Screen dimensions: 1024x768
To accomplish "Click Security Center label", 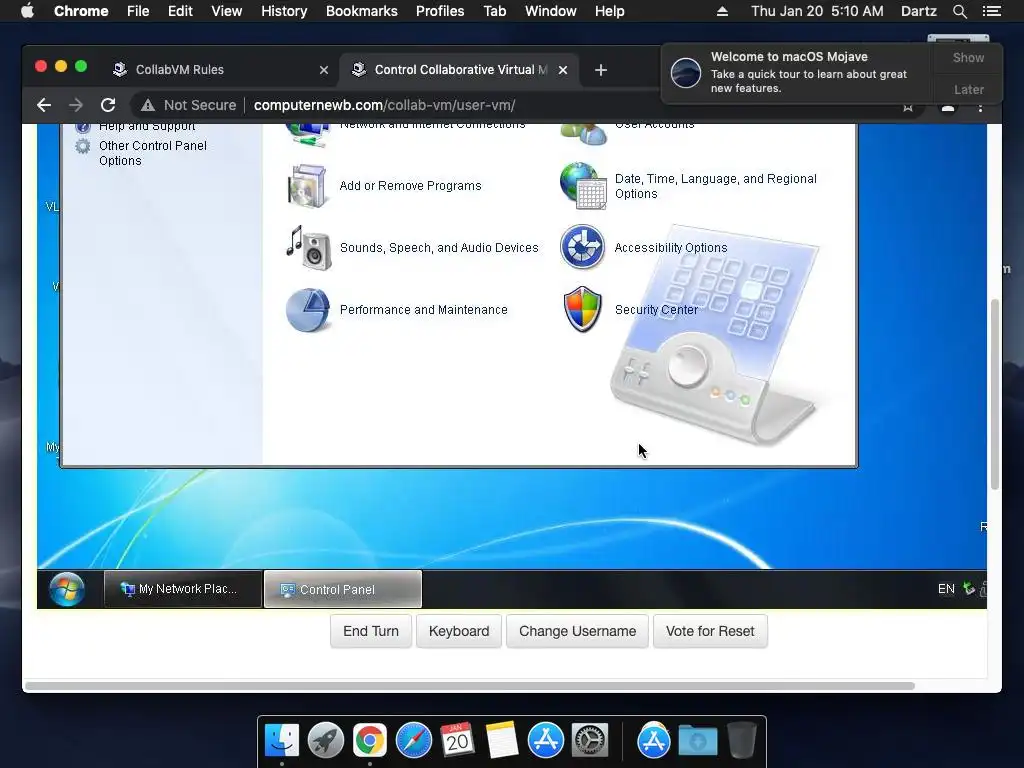I will [656, 310].
